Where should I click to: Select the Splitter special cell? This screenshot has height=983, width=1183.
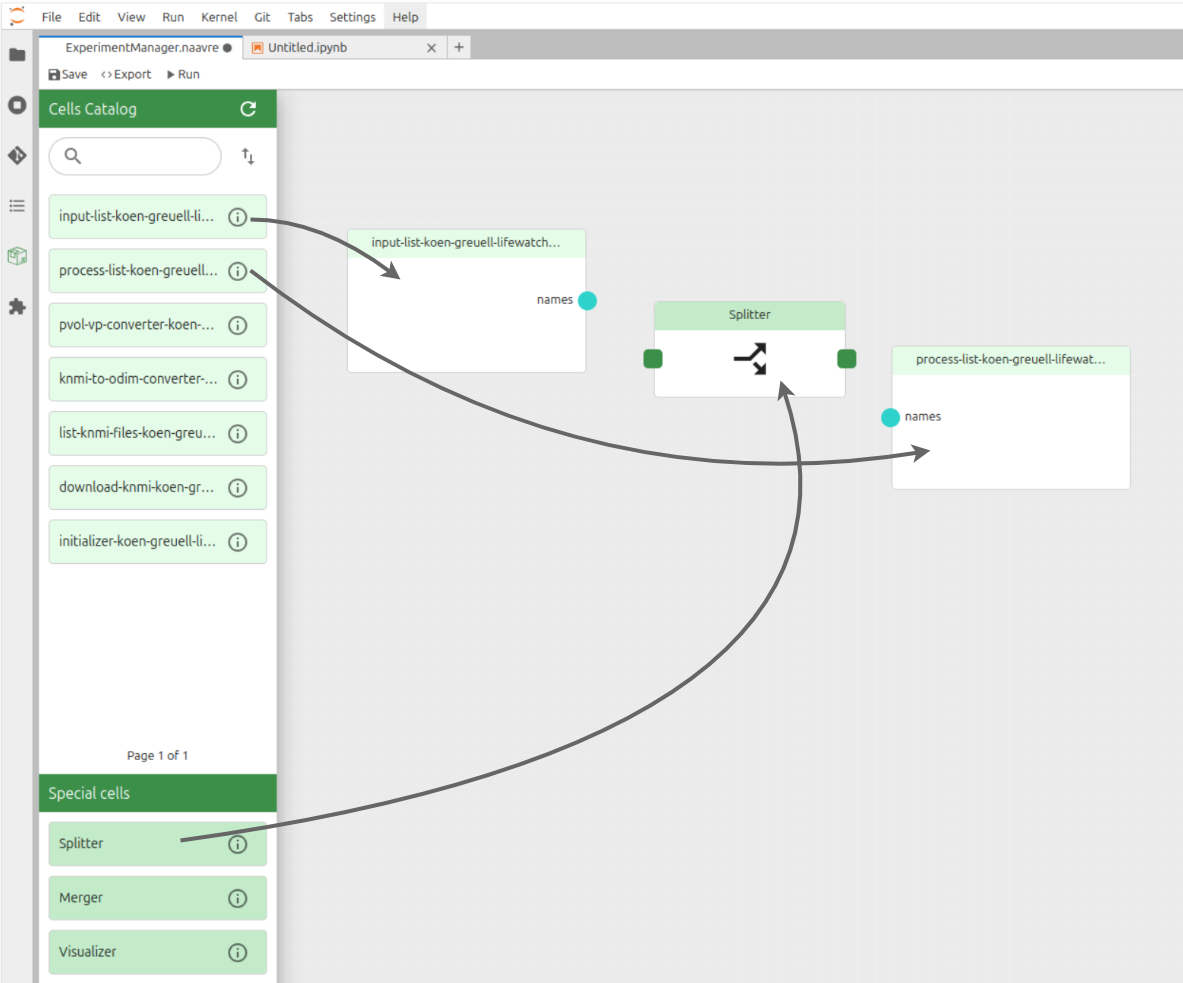tap(158, 844)
